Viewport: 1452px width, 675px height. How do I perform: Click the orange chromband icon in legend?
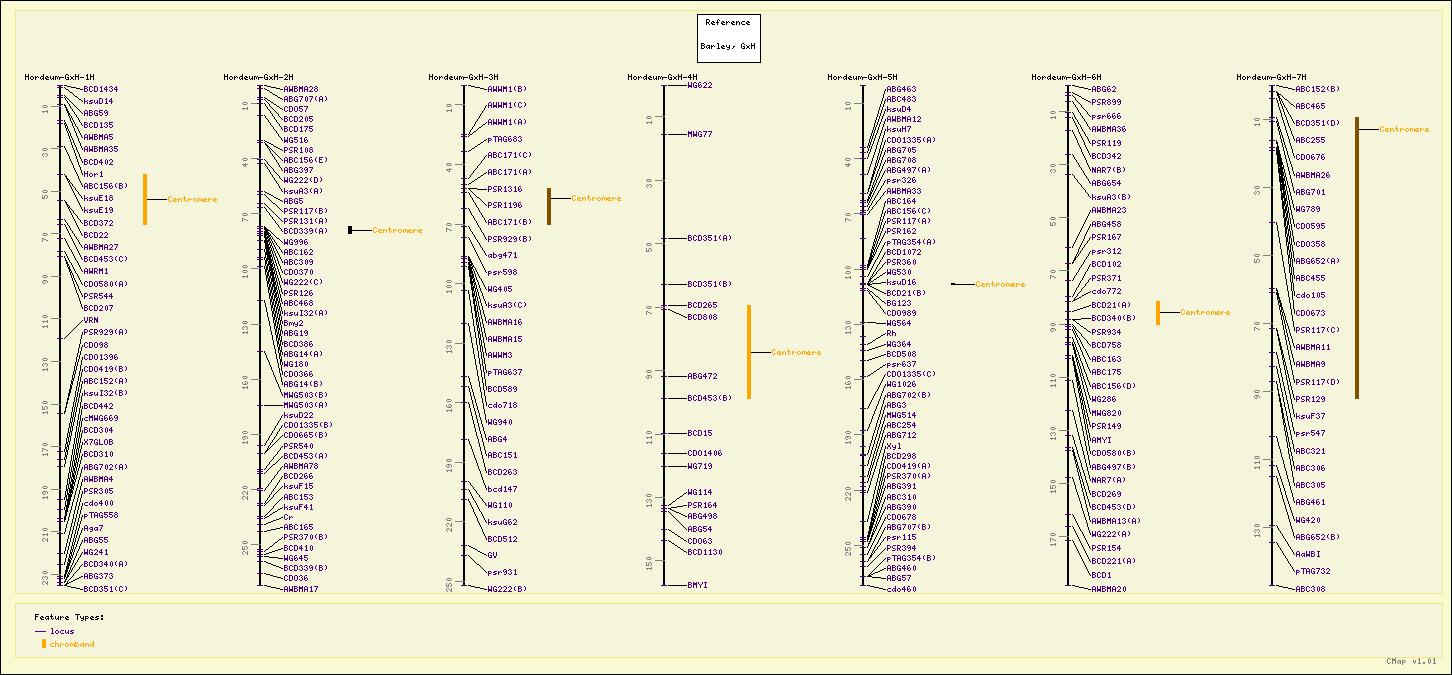[x=43, y=644]
